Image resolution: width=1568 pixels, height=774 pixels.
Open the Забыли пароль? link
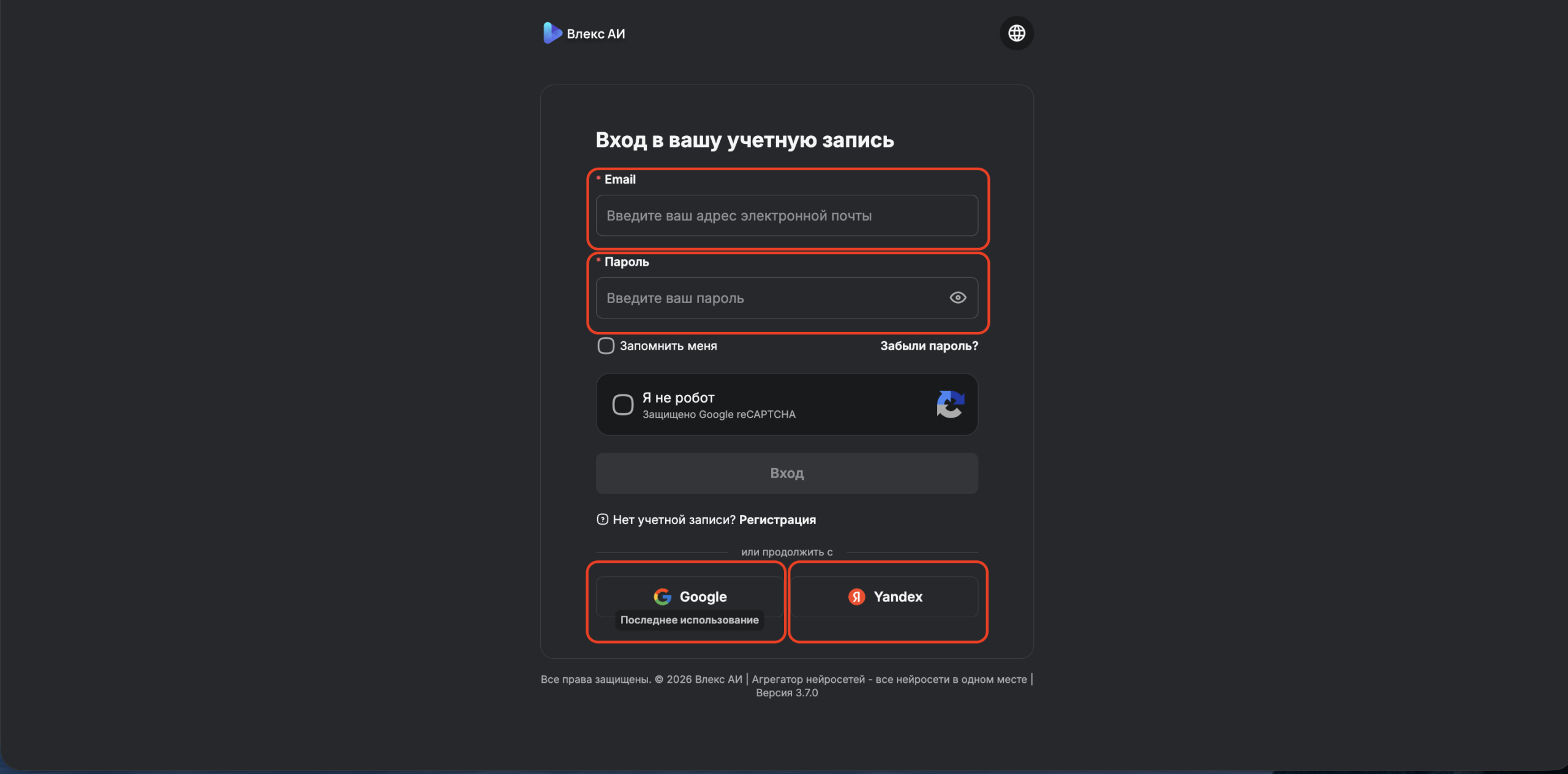(x=929, y=346)
